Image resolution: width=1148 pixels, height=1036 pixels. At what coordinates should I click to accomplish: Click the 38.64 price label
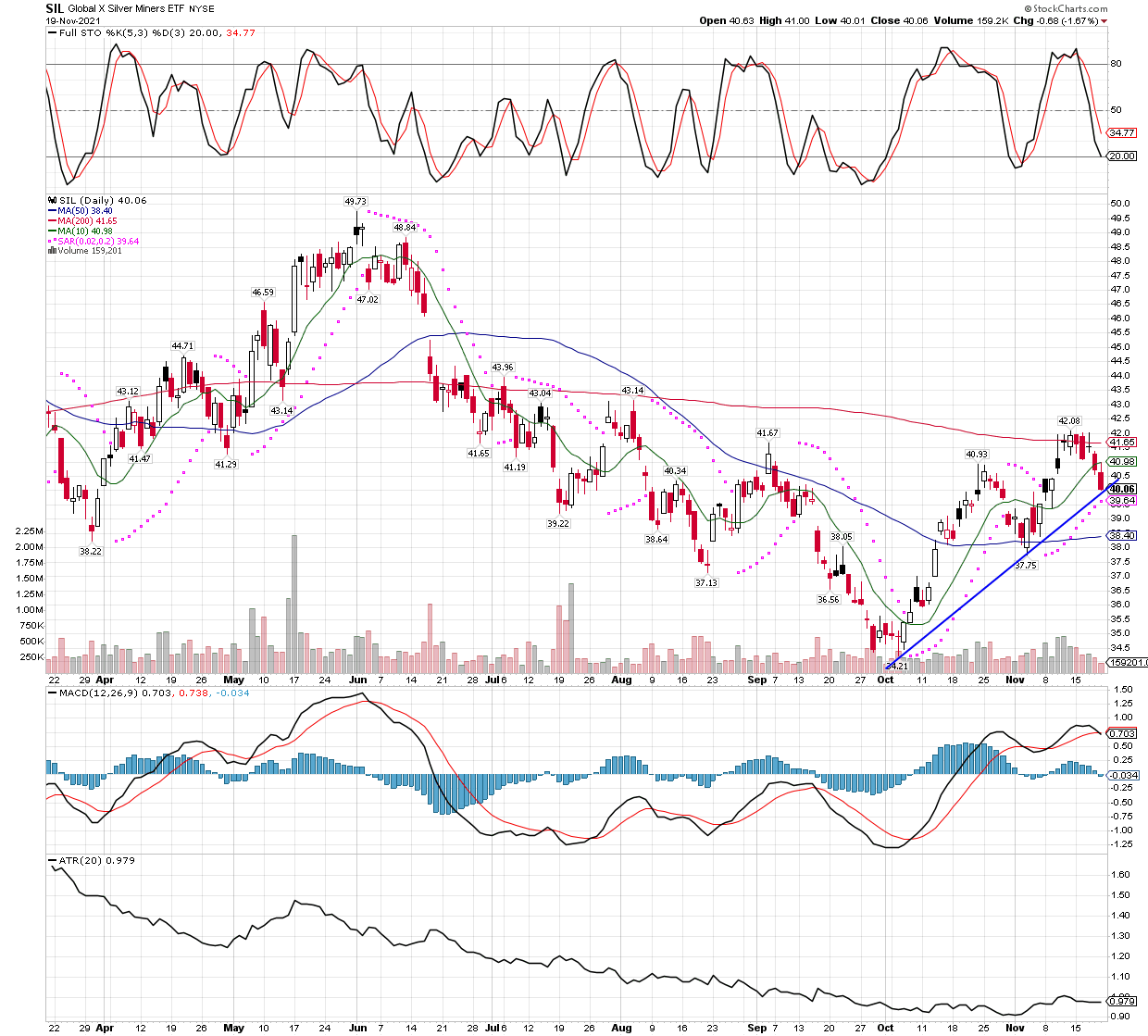pos(656,540)
